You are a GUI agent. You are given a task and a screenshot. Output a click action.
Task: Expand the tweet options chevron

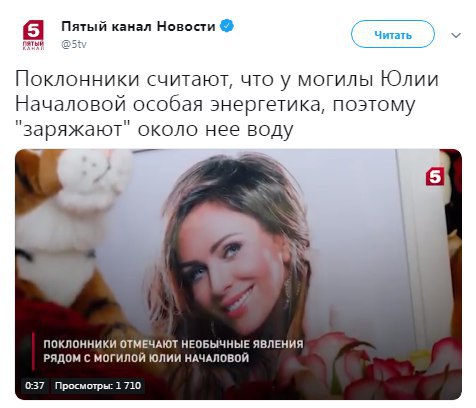pos(456,35)
